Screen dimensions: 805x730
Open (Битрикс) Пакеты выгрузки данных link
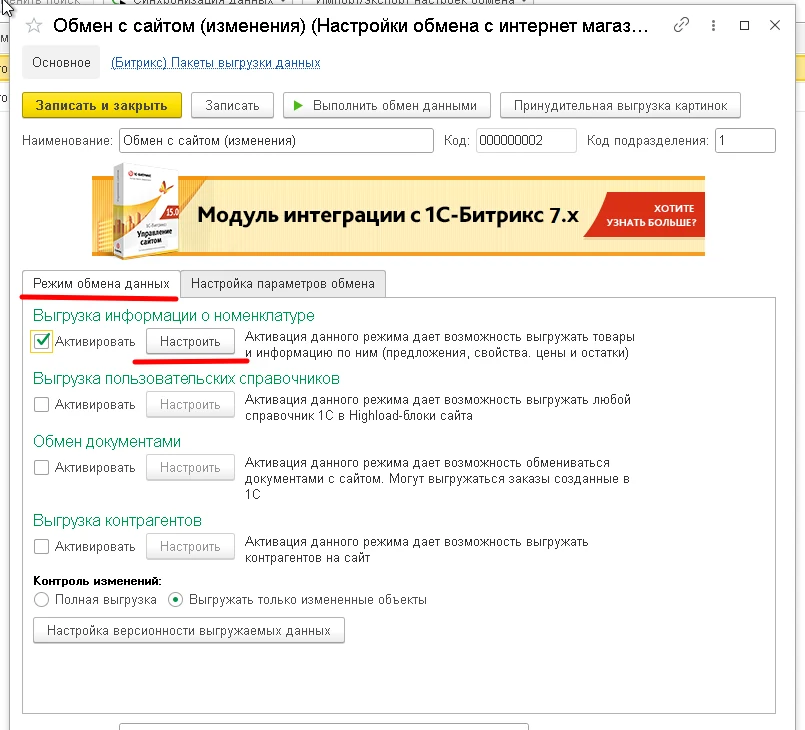point(216,63)
